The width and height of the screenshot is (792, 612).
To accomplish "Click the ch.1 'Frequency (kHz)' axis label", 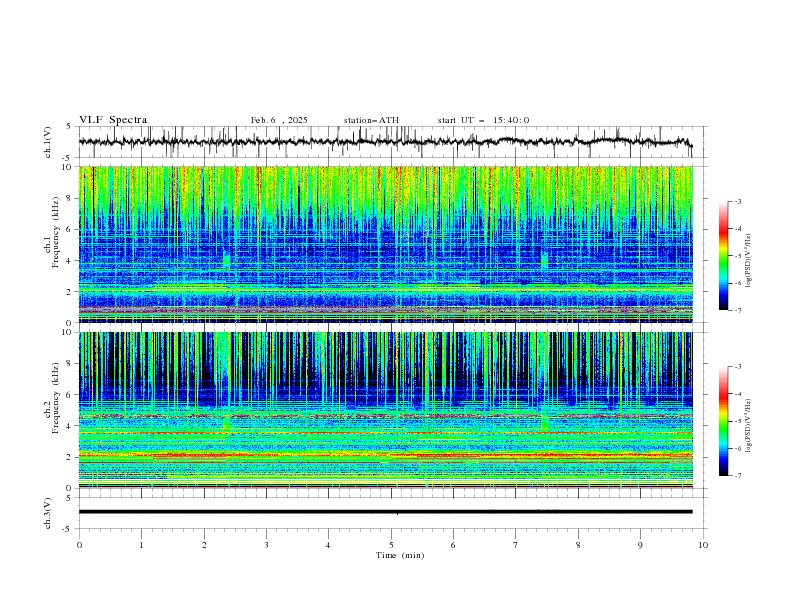I will click(56, 233).
